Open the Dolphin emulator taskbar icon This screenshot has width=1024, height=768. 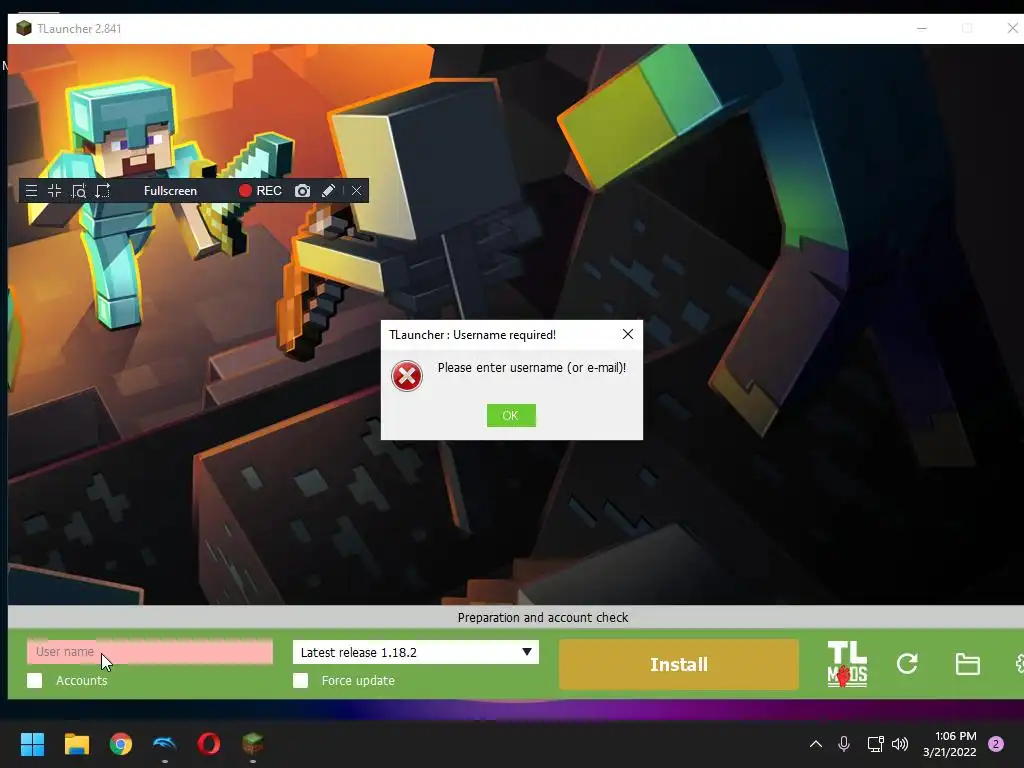pyautogui.click(x=165, y=744)
